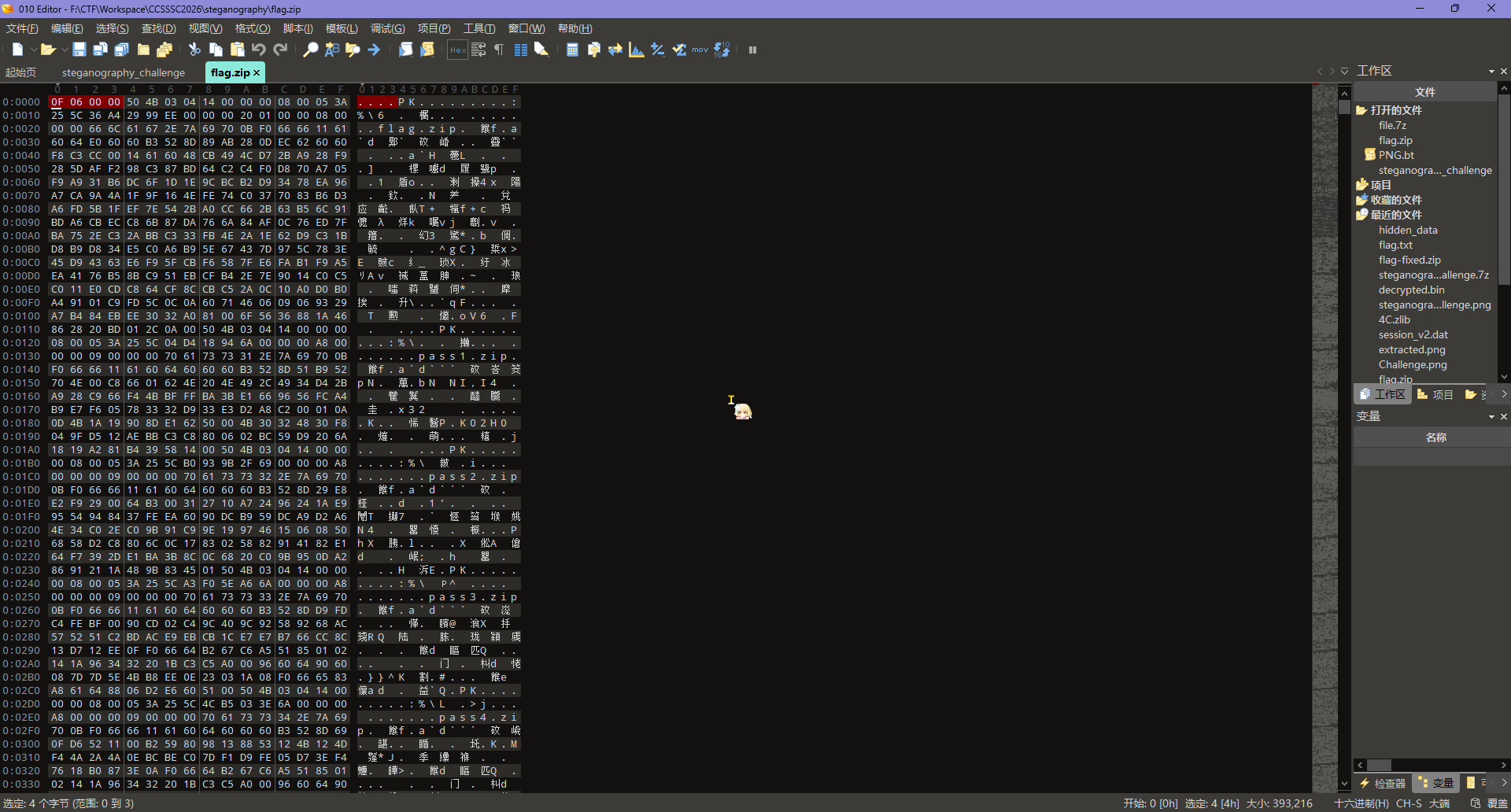Open the dropdown arrow beside New file
The width and height of the screenshot is (1511, 812).
33,50
